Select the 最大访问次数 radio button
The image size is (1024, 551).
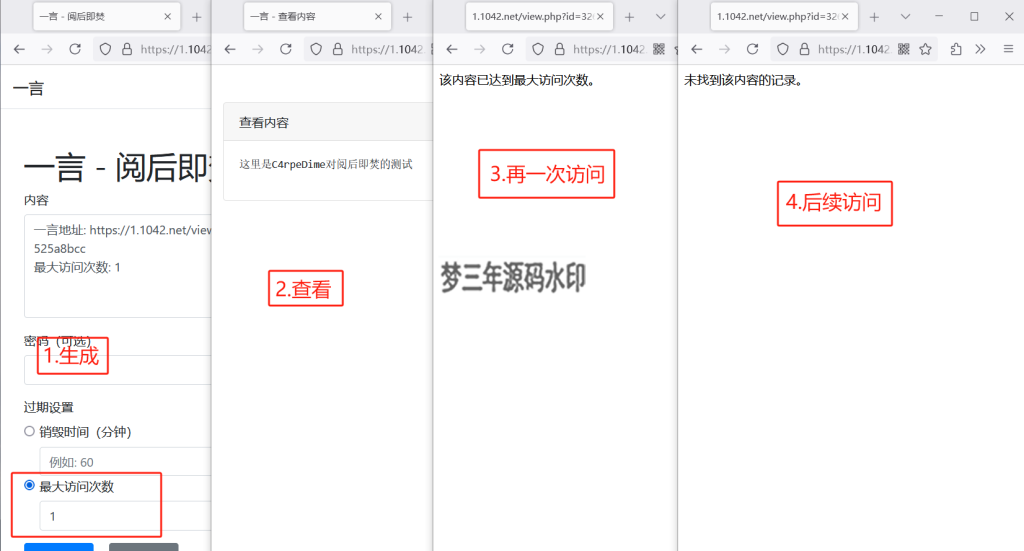(x=29, y=486)
